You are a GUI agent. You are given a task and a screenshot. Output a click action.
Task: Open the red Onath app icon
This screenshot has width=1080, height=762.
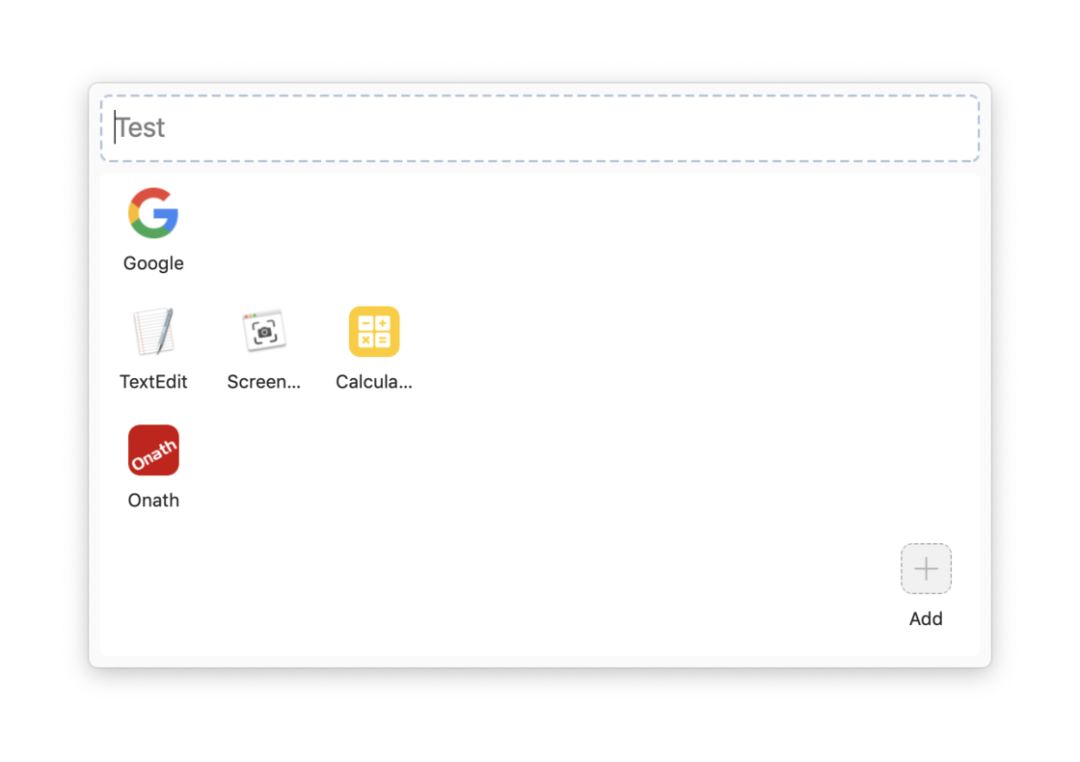click(x=153, y=450)
